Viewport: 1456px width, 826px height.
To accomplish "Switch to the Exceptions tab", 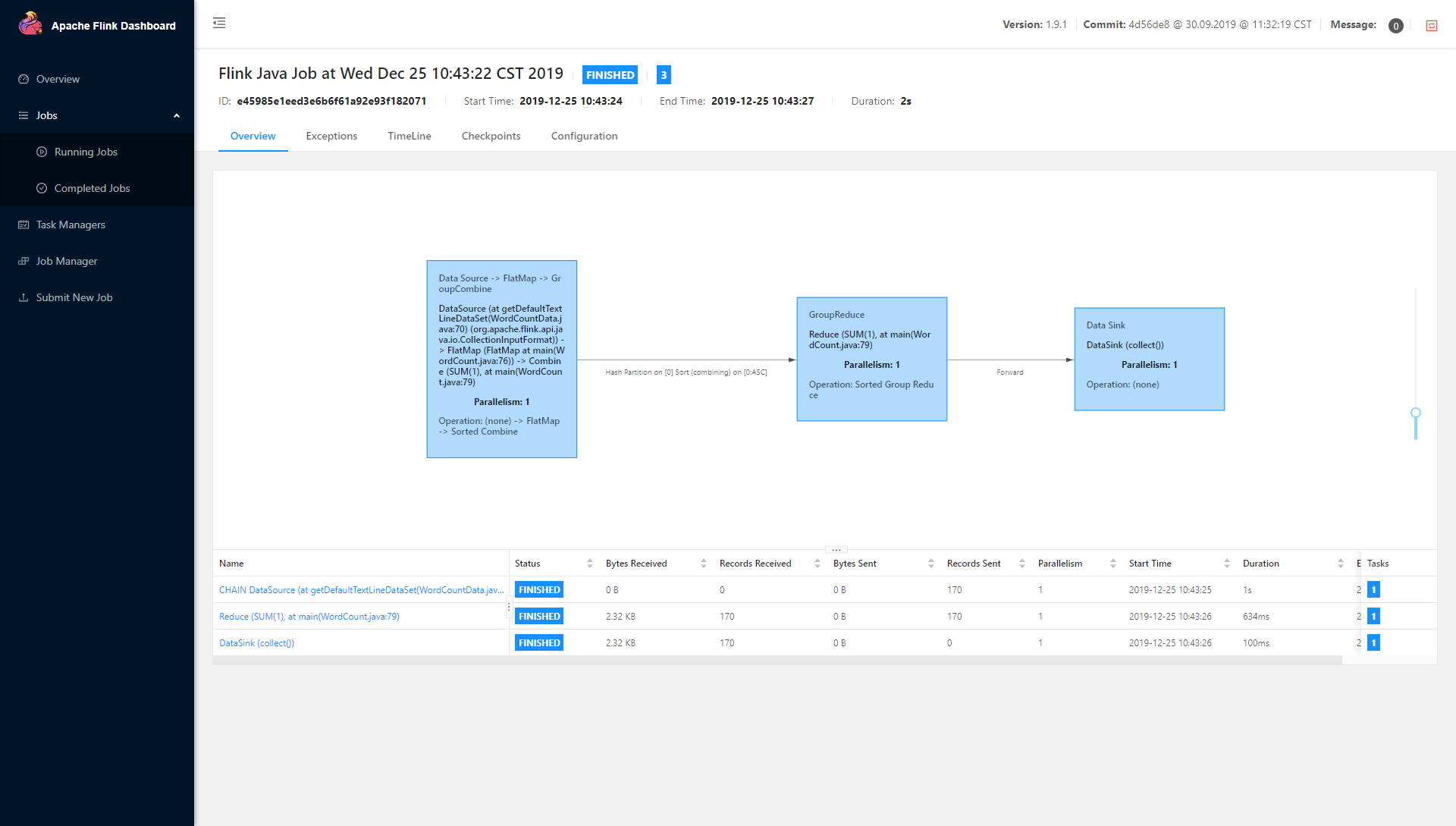I will pos(331,136).
